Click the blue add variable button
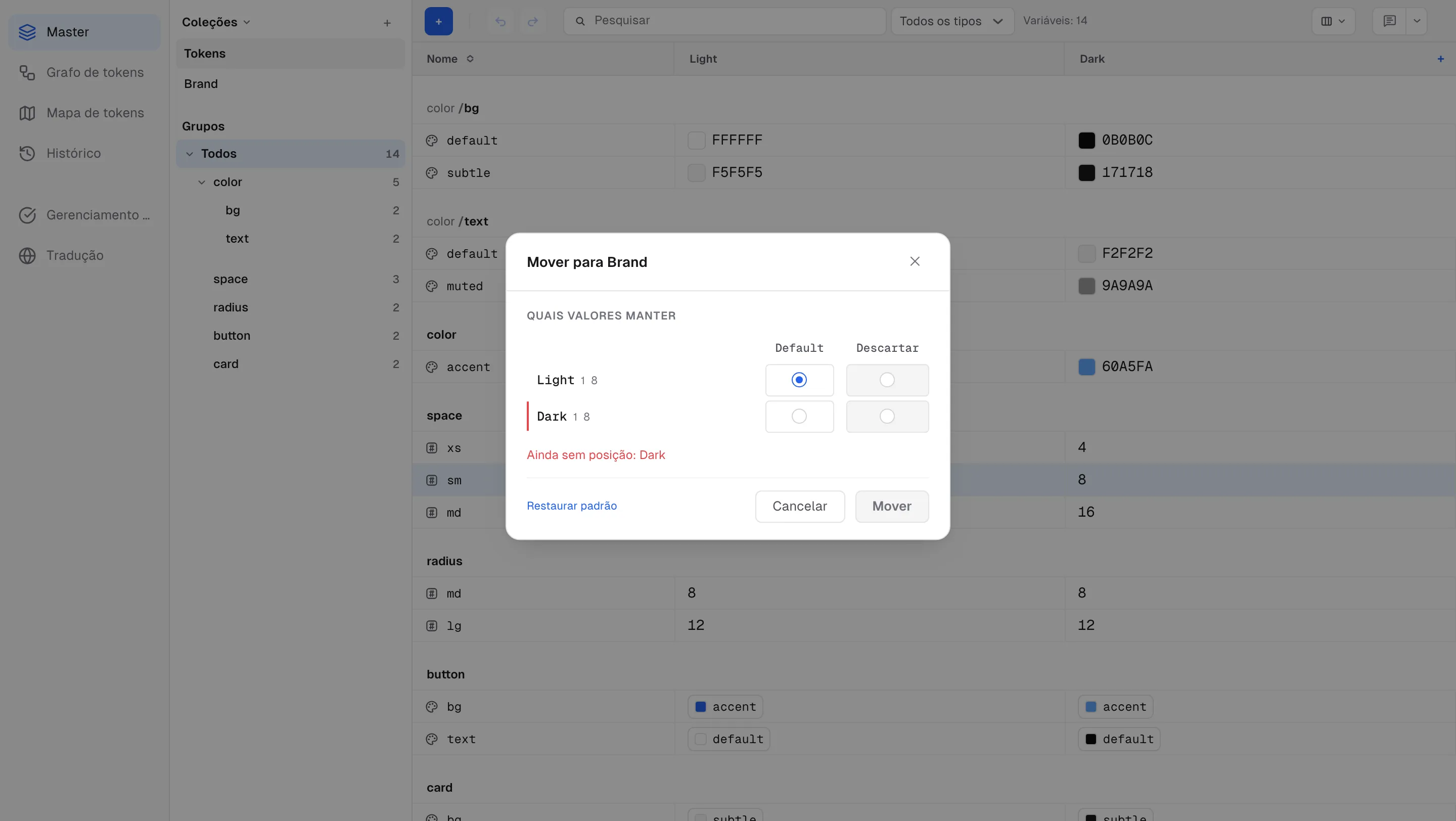 click(x=439, y=21)
